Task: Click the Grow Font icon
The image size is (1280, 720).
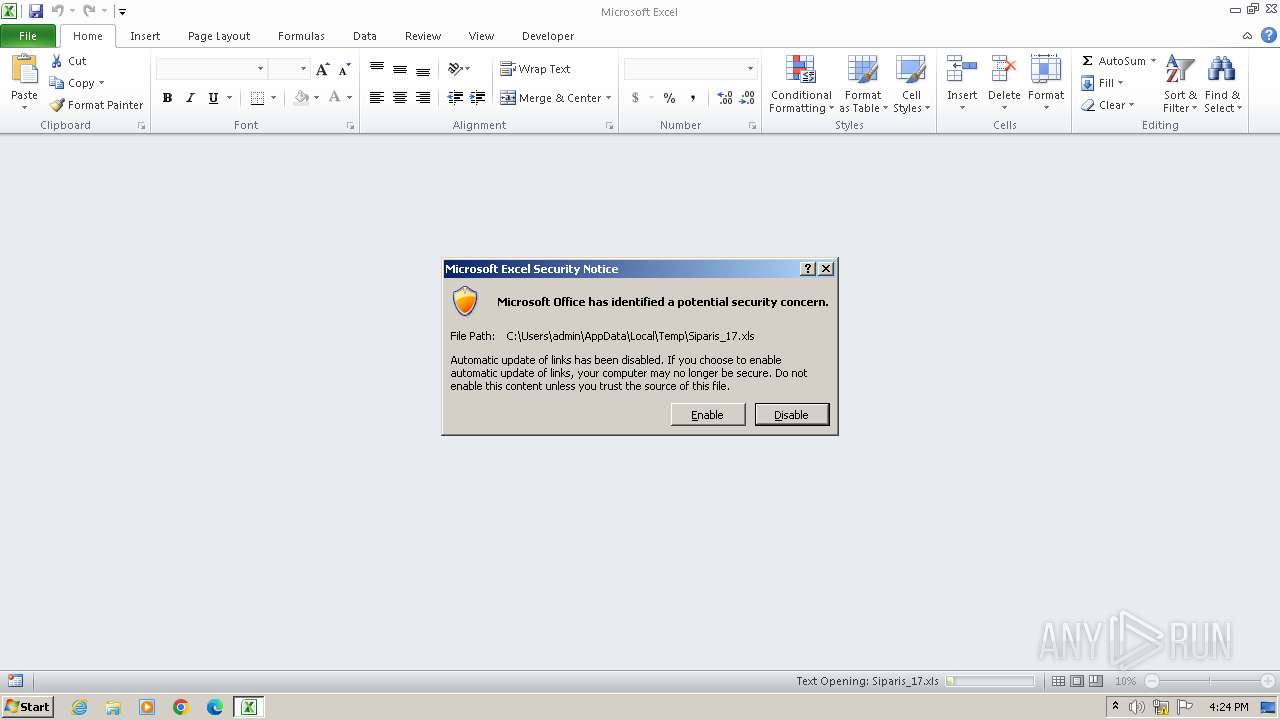Action: [322, 69]
